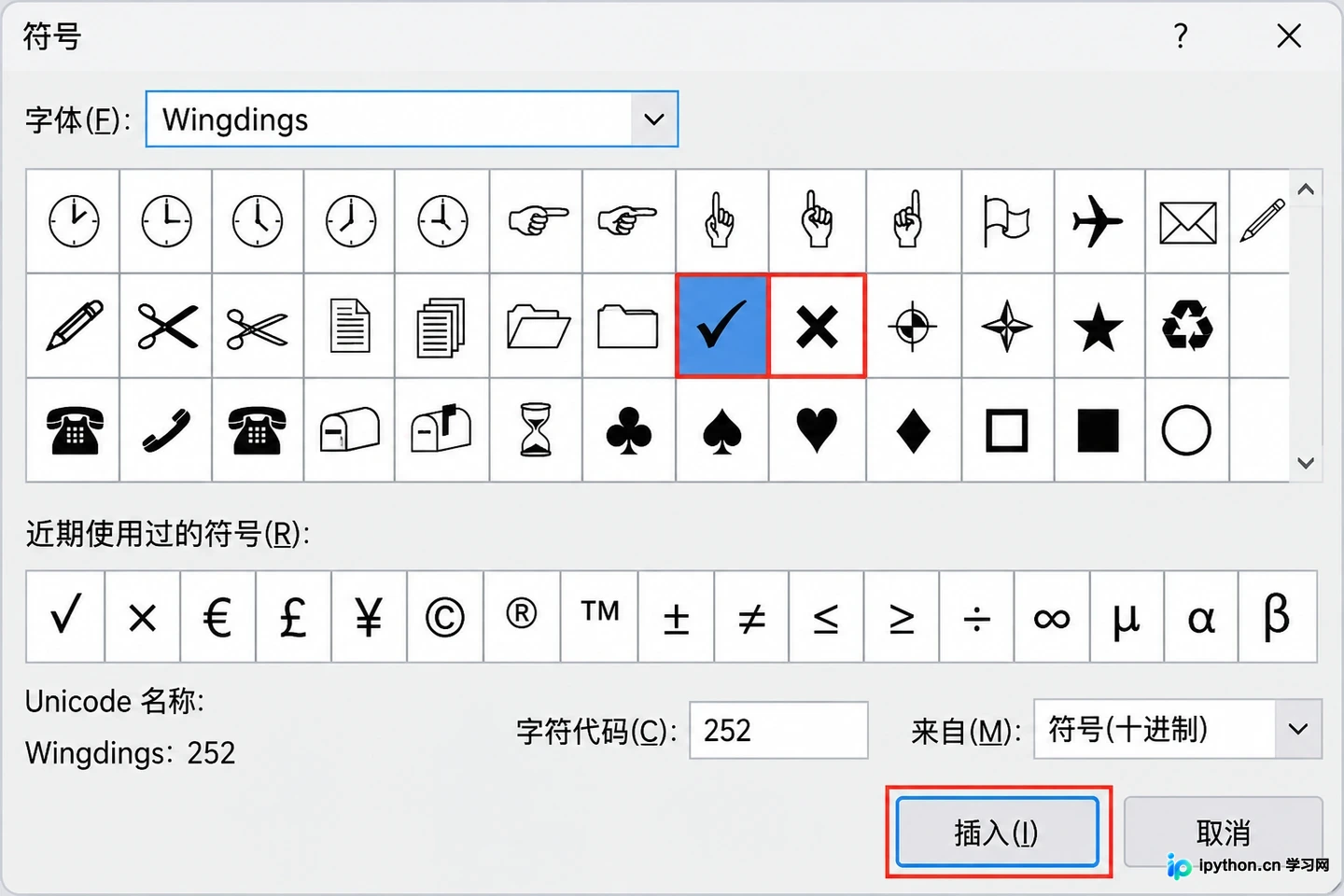Choose the open folder symbol
The image size is (1344, 896).
tap(537, 326)
